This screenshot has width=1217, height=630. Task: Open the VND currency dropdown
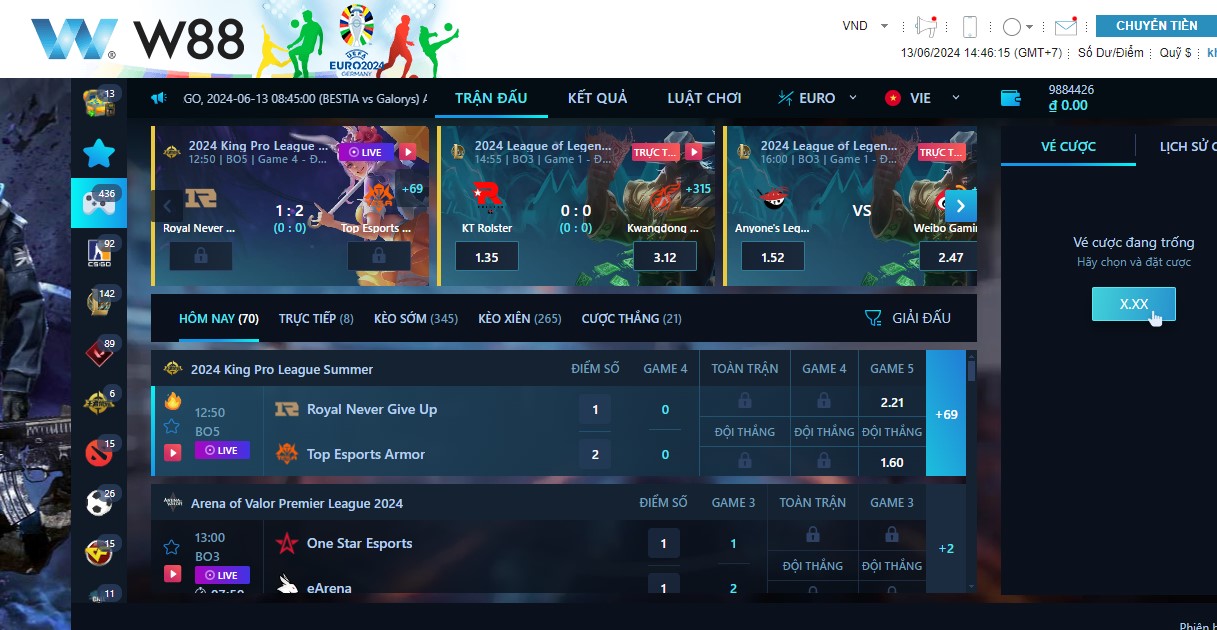point(865,26)
